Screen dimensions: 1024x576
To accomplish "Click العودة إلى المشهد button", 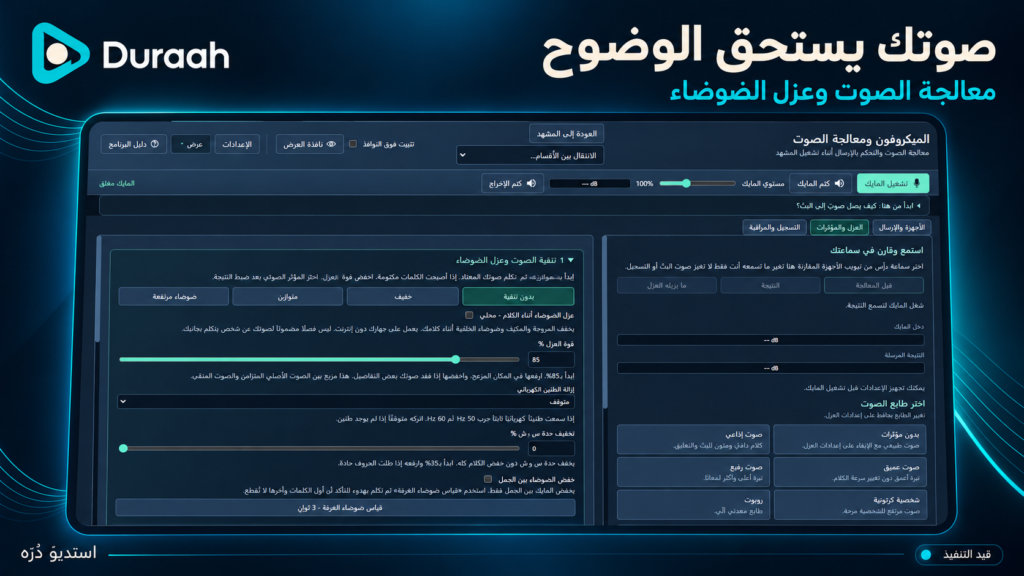I will click(x=566, y=133).
